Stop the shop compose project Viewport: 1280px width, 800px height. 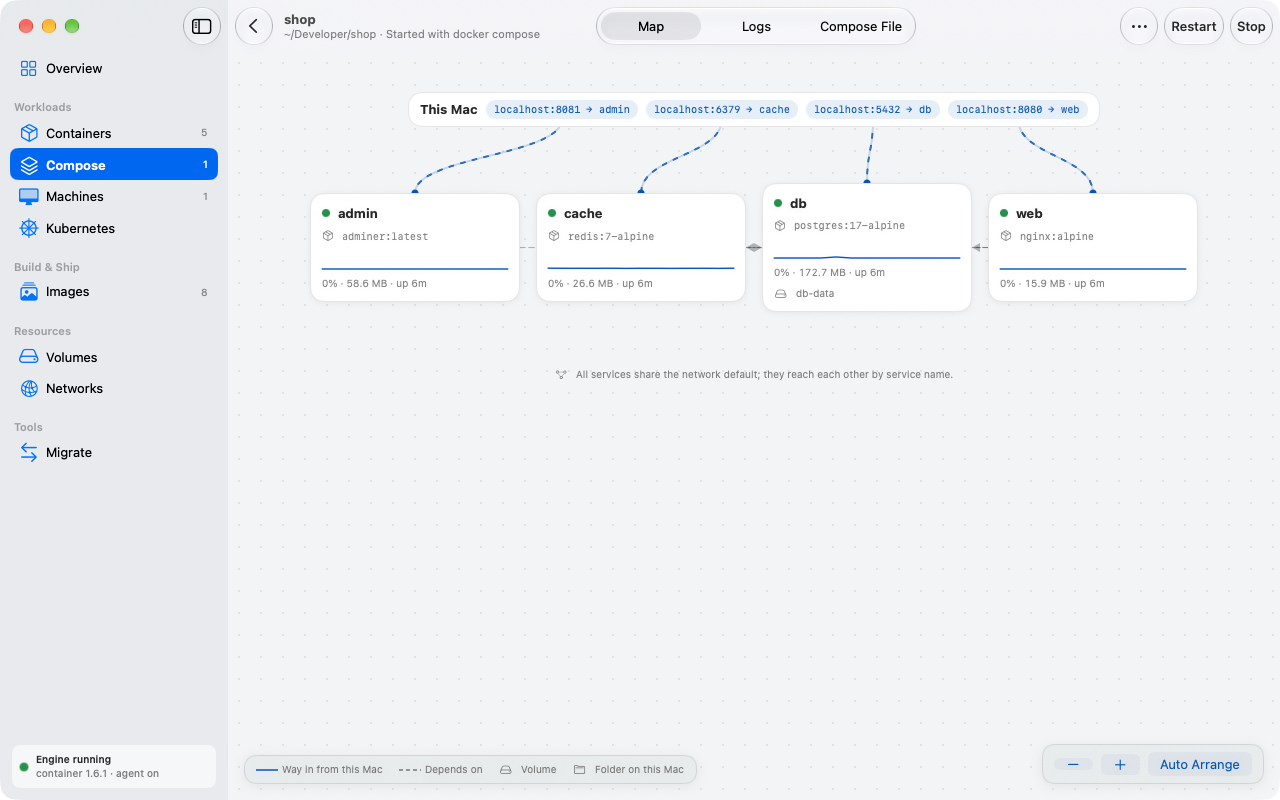[x=1251, y=27]
